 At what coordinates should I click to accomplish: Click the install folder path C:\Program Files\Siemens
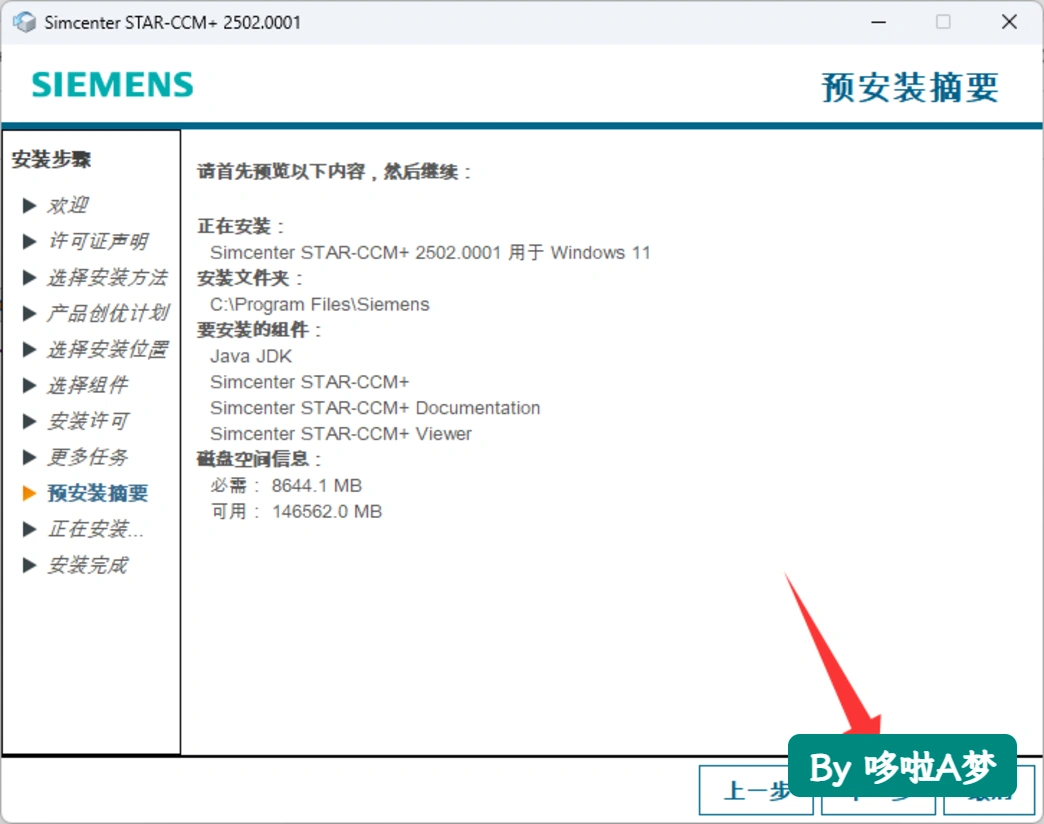tap(320, 305)
